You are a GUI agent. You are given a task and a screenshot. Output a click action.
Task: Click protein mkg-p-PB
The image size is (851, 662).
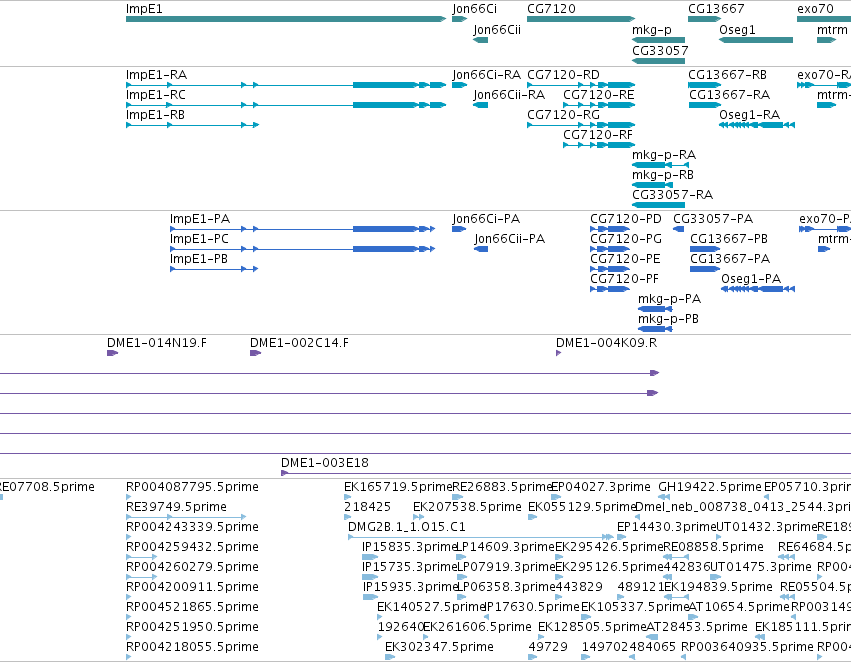655,329
